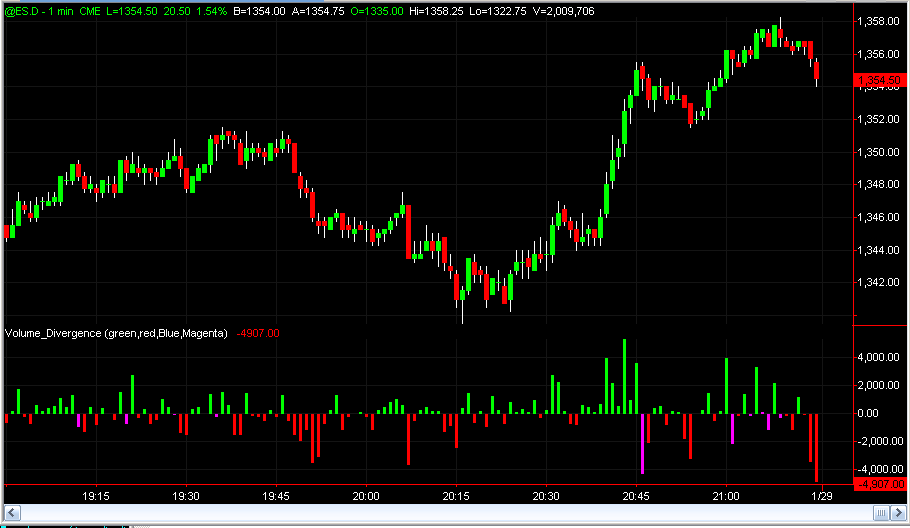Click the V=2,009,706 volume value
Viewport: 910px width, 528px height.
pyautogui.click(x=563, y=11)
